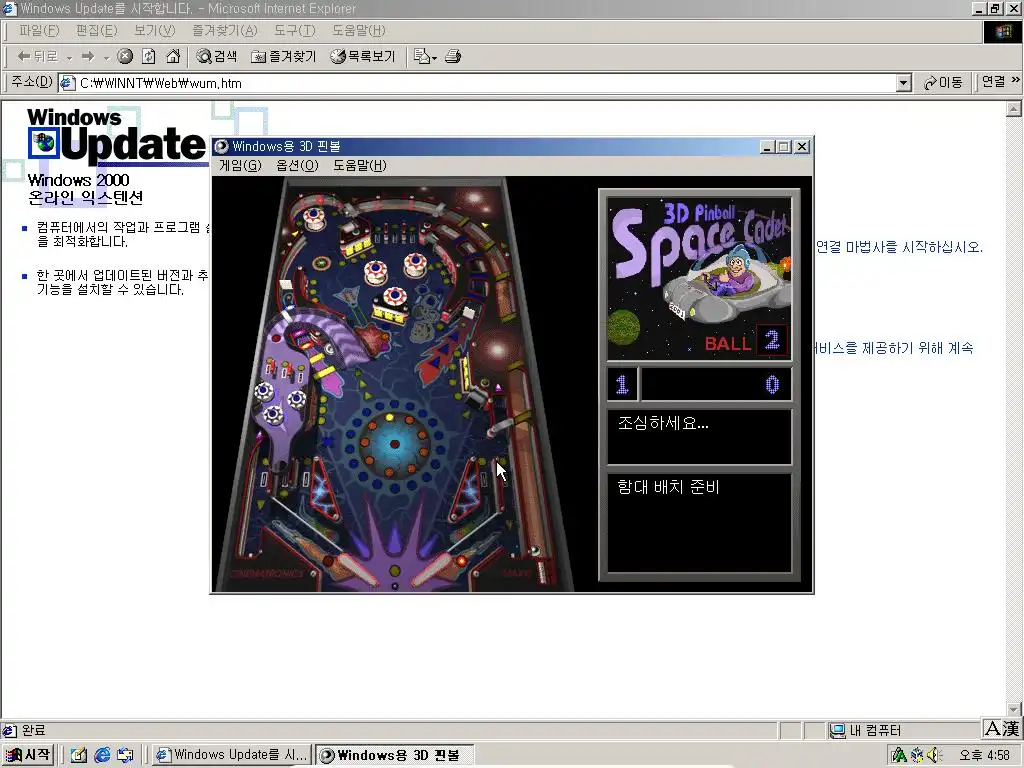Click the 함대 배치 준비 mission text

pos(668,487)
